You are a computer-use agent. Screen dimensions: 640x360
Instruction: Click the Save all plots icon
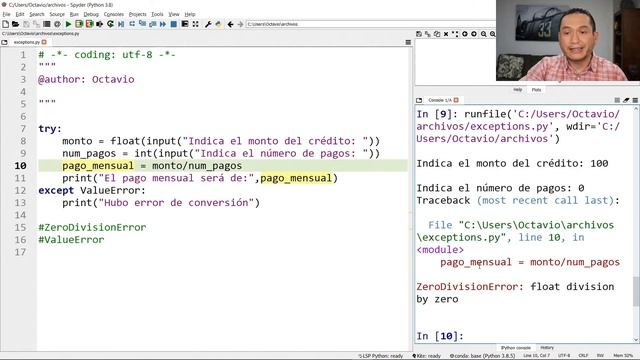coord(428,34)
